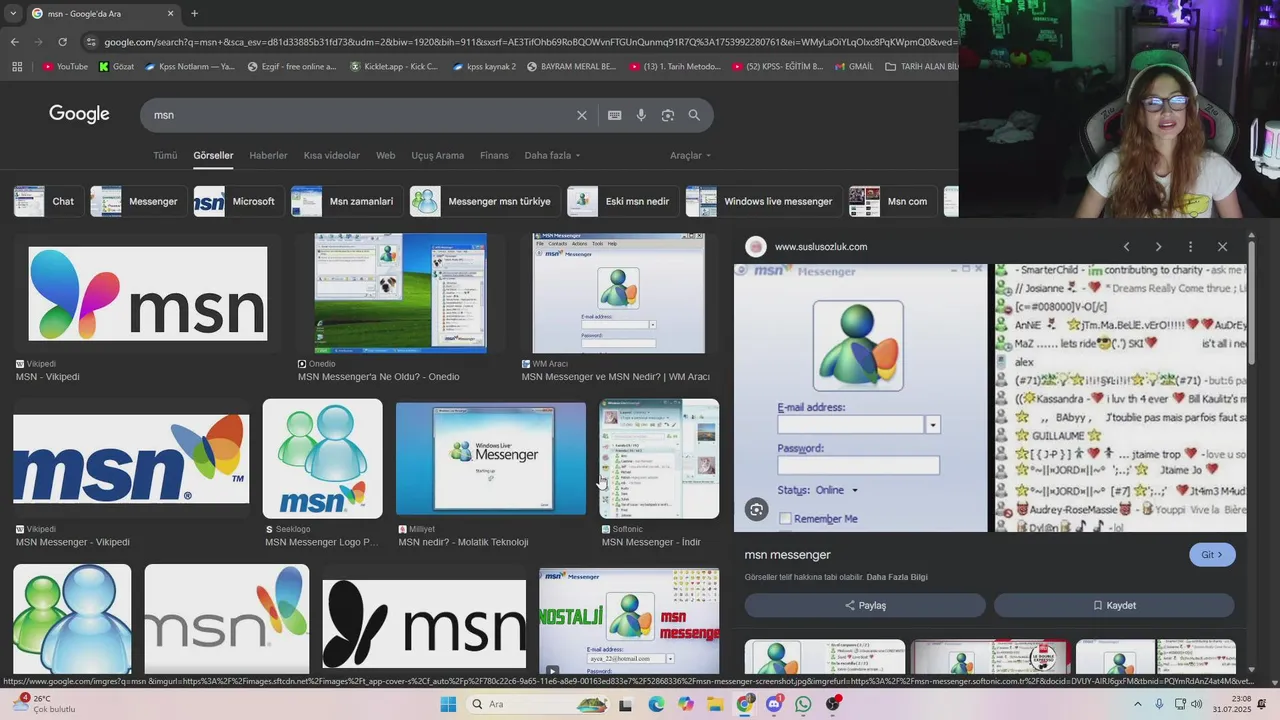Show hidden system tray icons
Image resolution: width=1280 pixels, height=720 pixels.
pos(1137,704)
